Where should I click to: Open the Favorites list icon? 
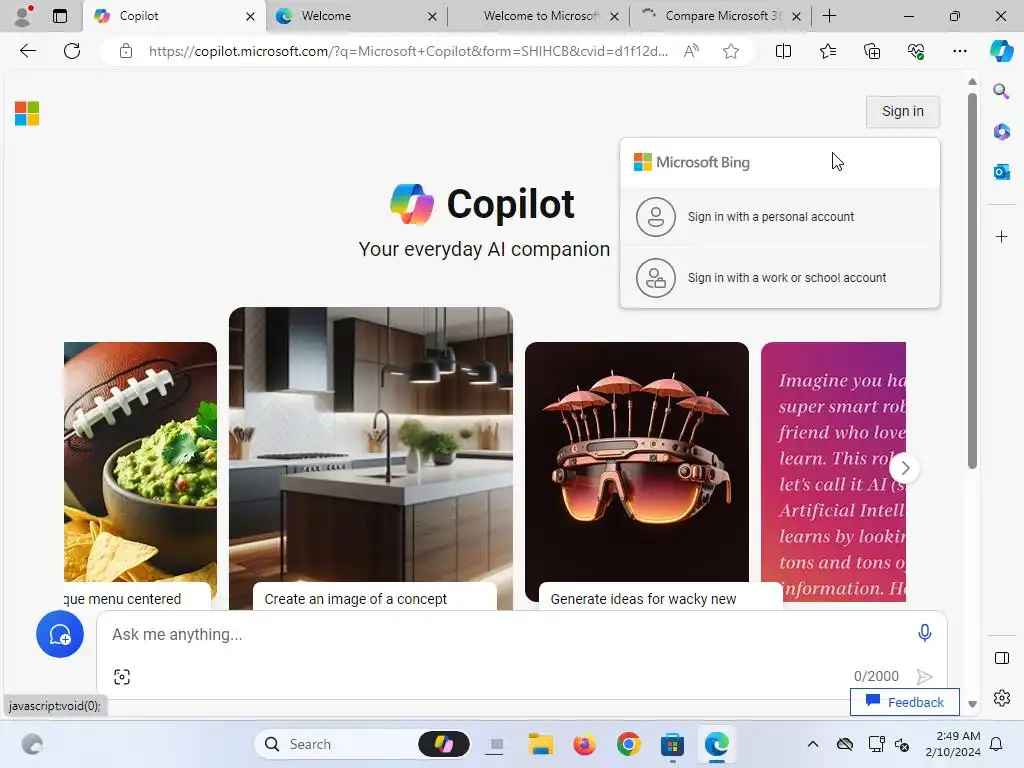tap(827, 51)
